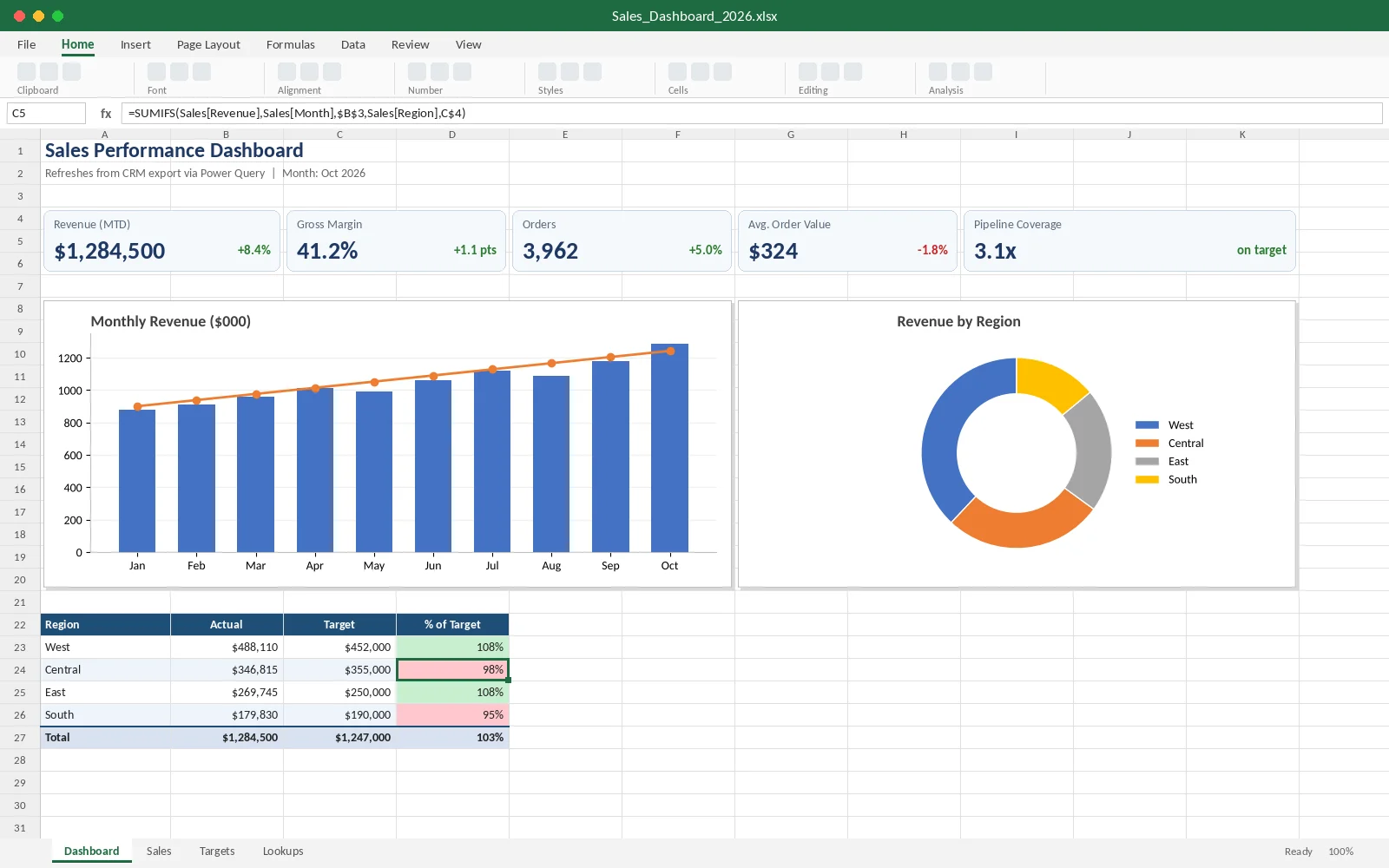Click the last icon in Alignment group
This screenshot has height=868, width=1389.
coord(332,72)
